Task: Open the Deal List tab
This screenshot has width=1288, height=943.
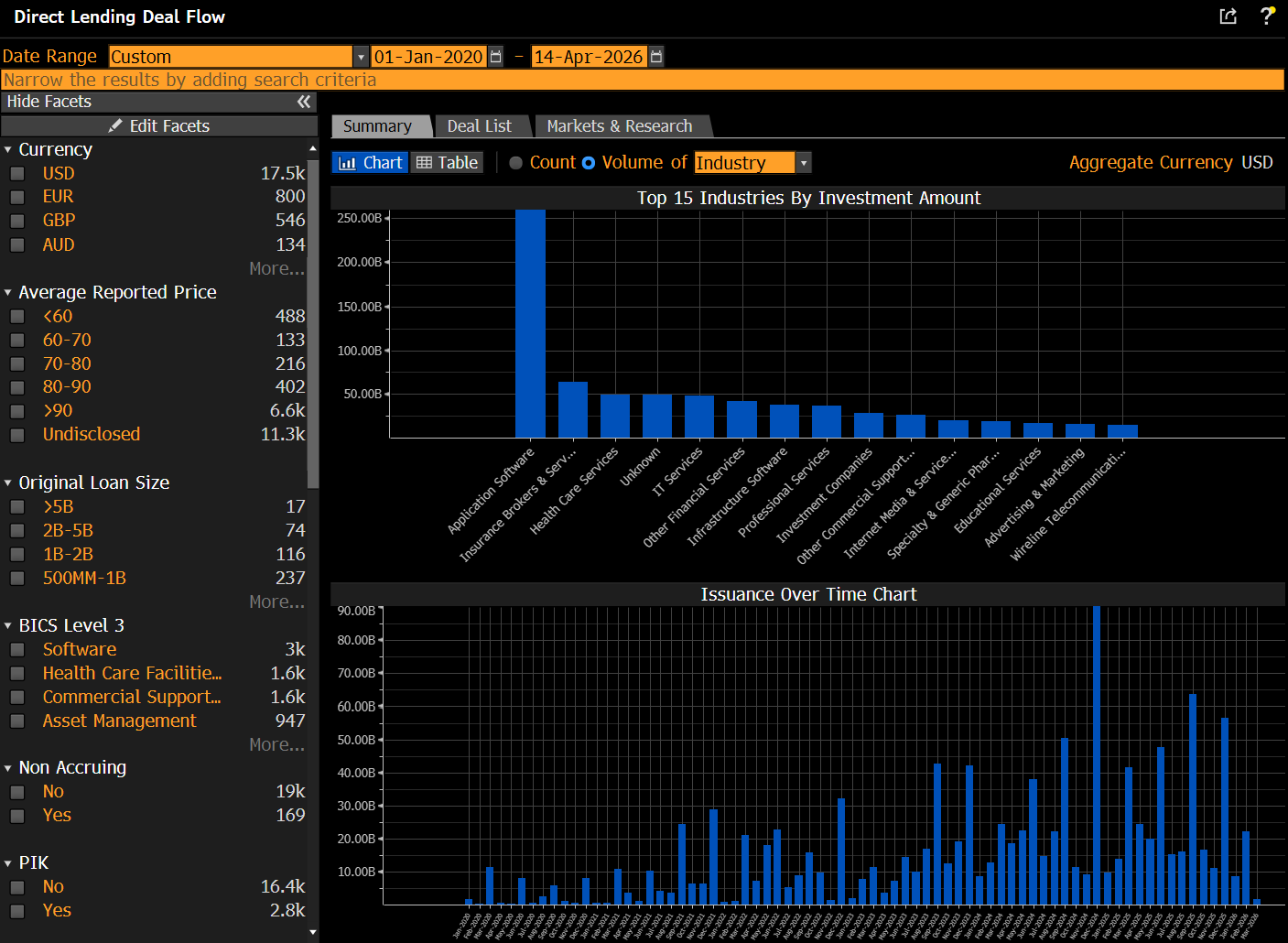Action: [x=479, y=126]
